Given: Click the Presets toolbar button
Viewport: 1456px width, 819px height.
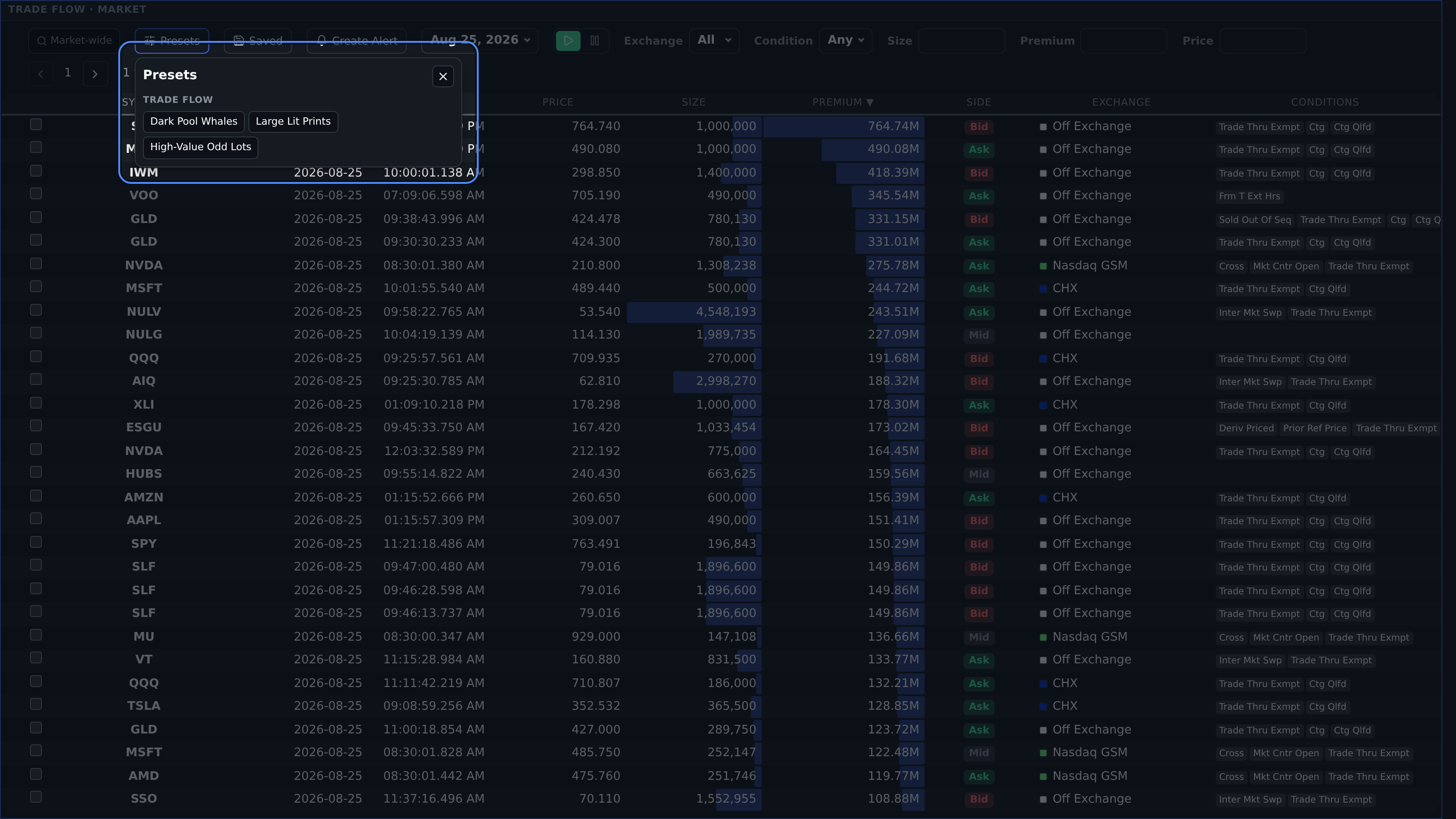Looking at the screenshot, I should [172, 40].
